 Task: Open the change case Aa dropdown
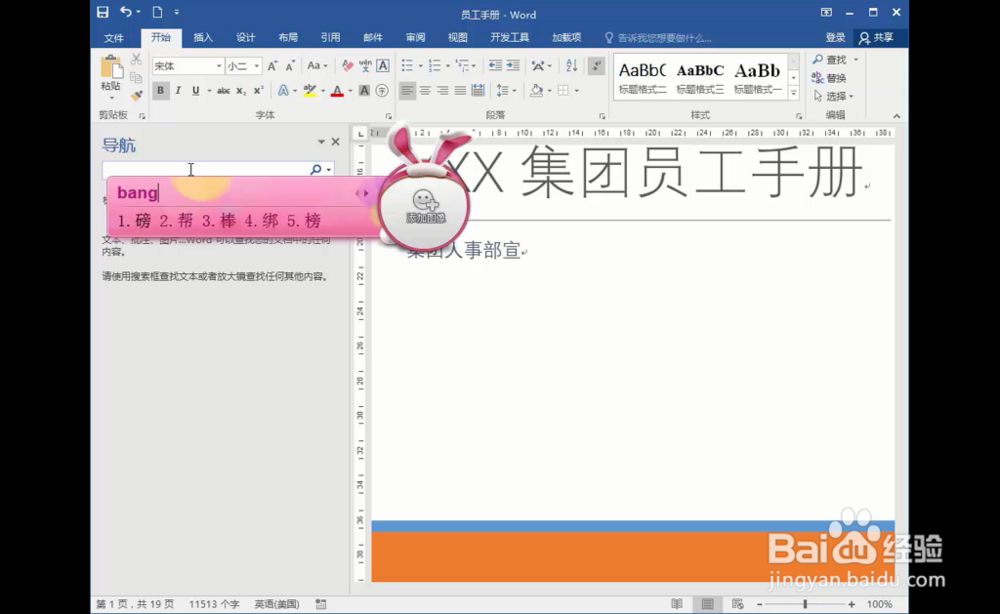pyautogui.click(x=317, y=66)
